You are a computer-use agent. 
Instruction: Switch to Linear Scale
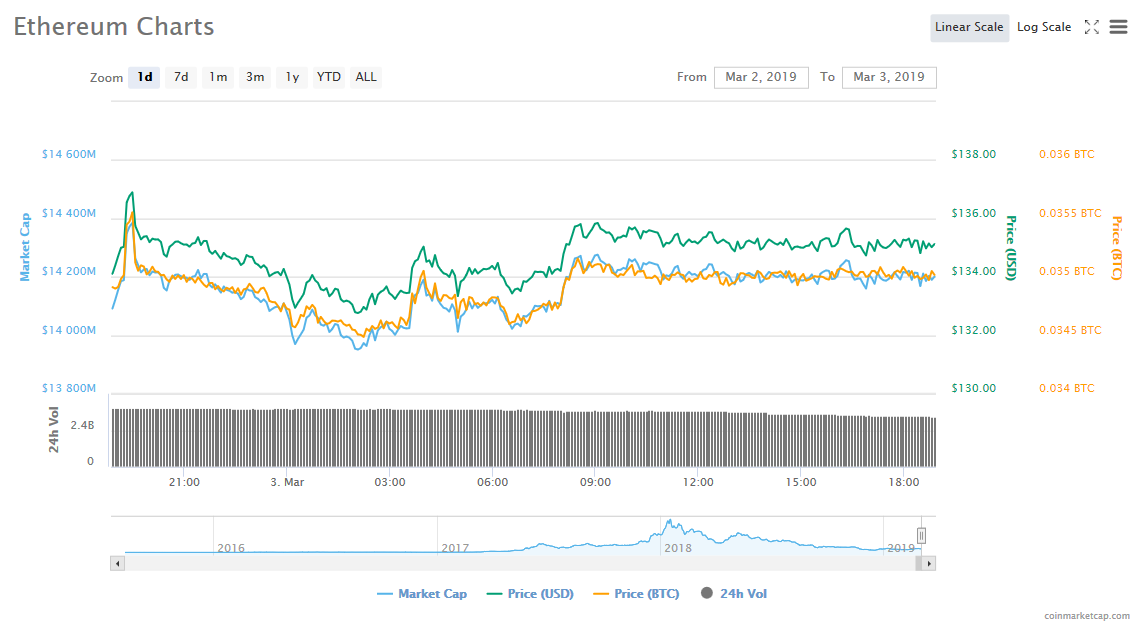(x=968, y=27)
